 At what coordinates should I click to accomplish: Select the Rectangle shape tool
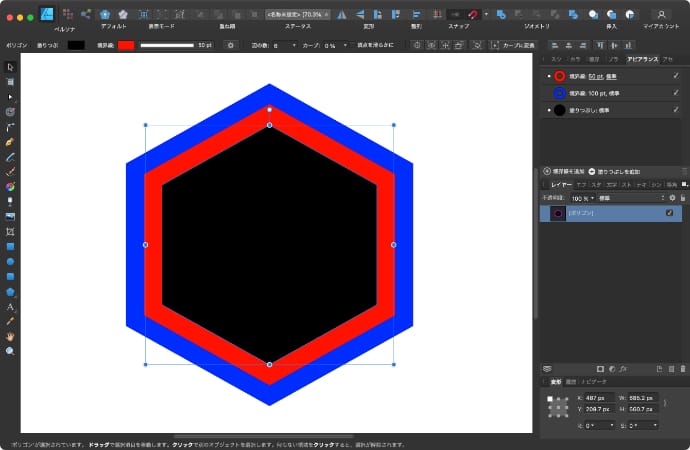coord(10,246)
